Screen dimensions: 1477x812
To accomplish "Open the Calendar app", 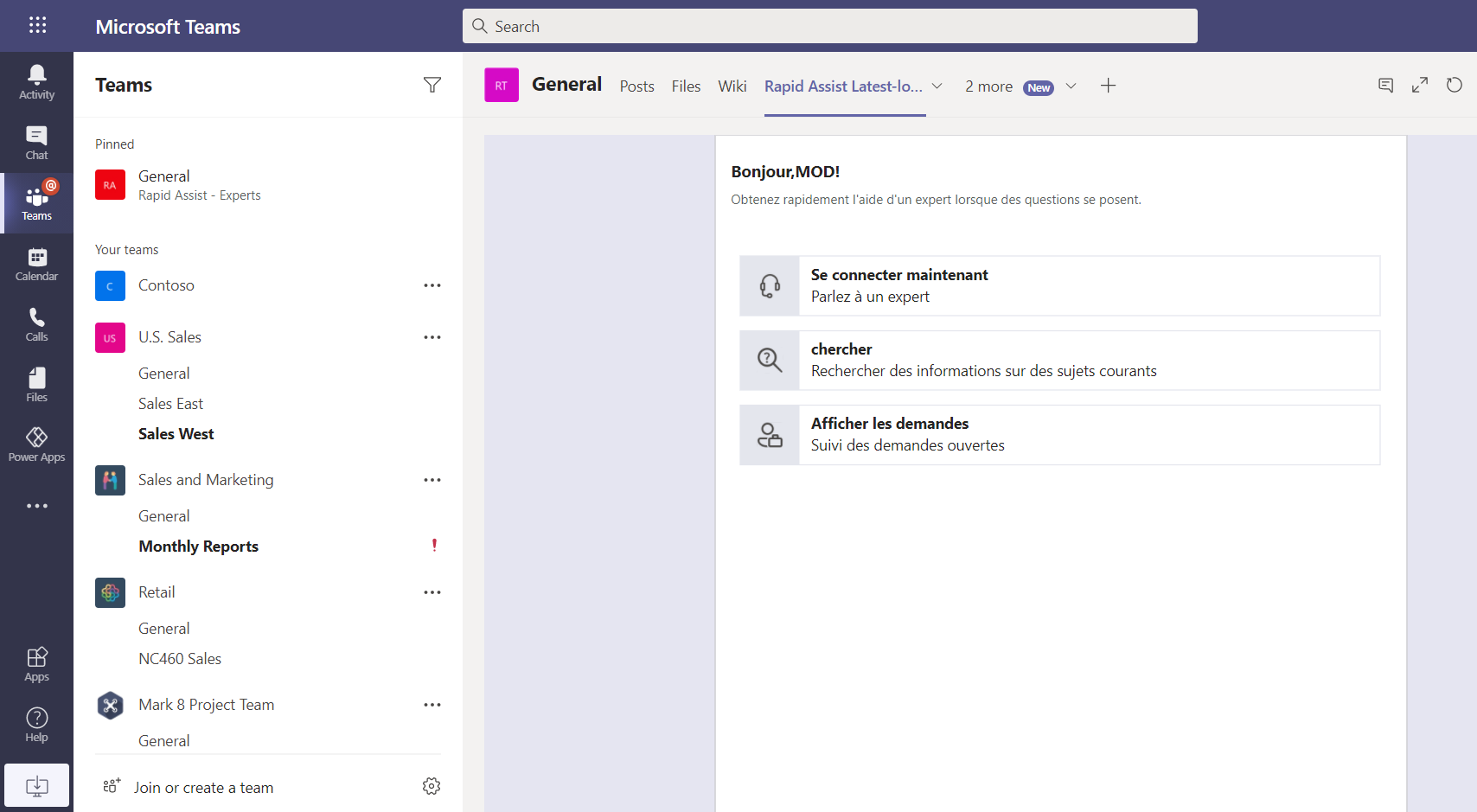I will 36,264.
